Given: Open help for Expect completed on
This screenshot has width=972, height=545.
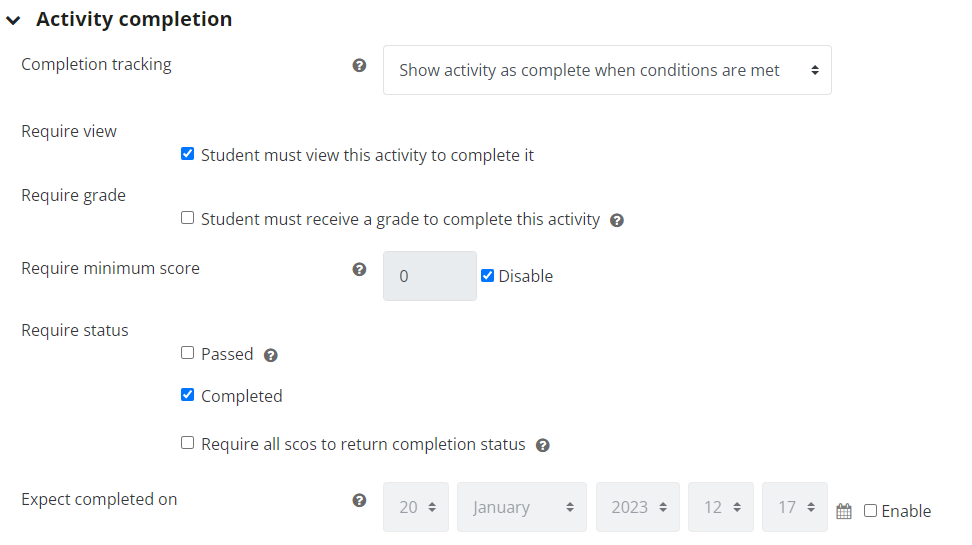Looking at the screenshot, I should coord(359,500).
